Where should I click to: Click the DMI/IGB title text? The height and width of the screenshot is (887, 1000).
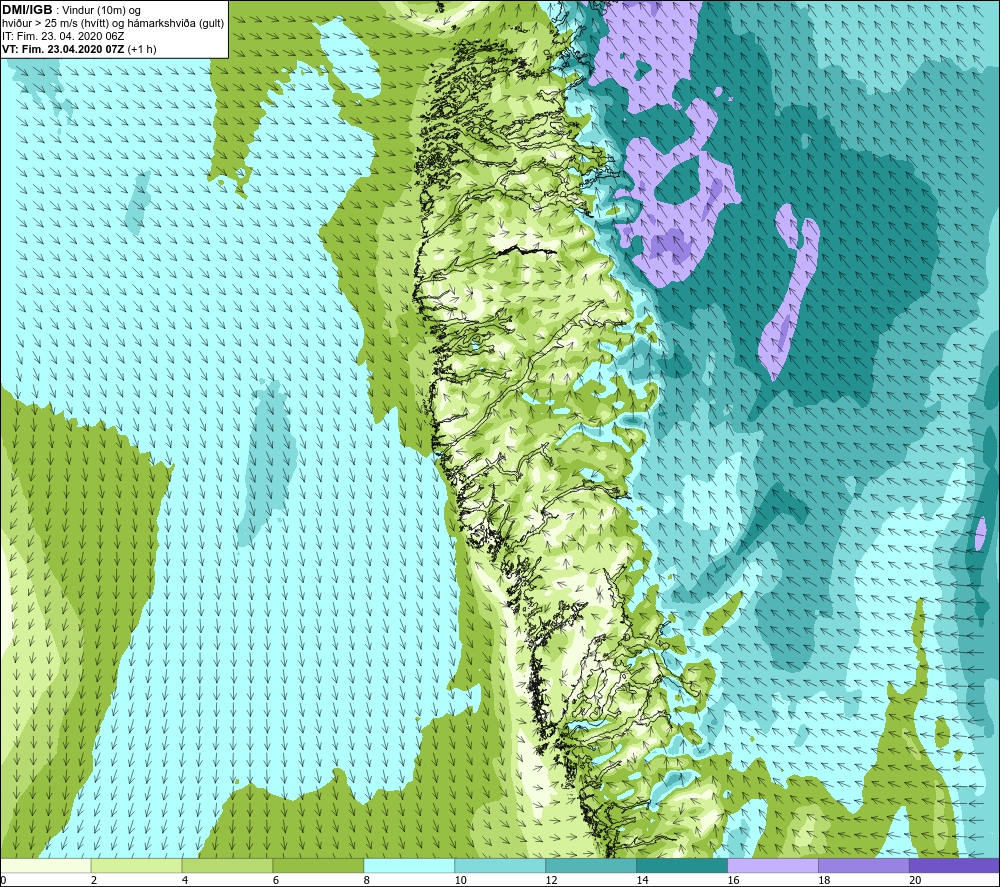tap(27, 10)
